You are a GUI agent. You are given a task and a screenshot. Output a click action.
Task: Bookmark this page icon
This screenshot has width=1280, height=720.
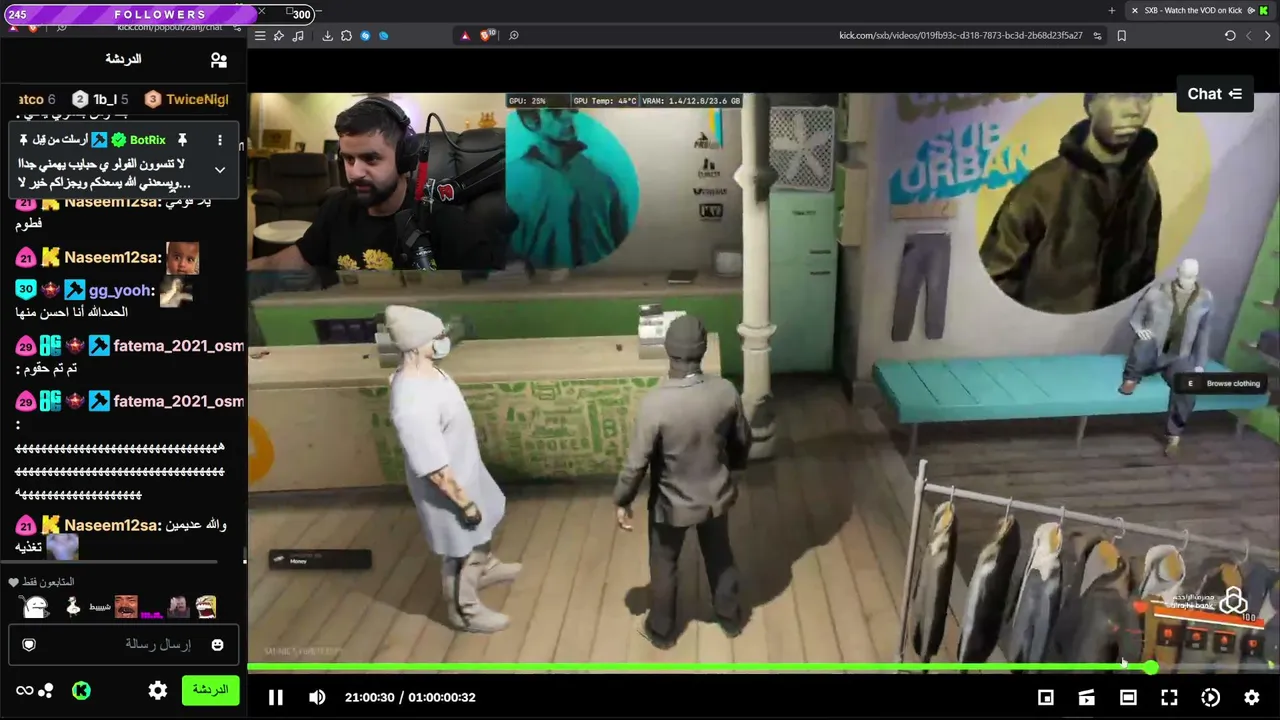coord(1121,36)
